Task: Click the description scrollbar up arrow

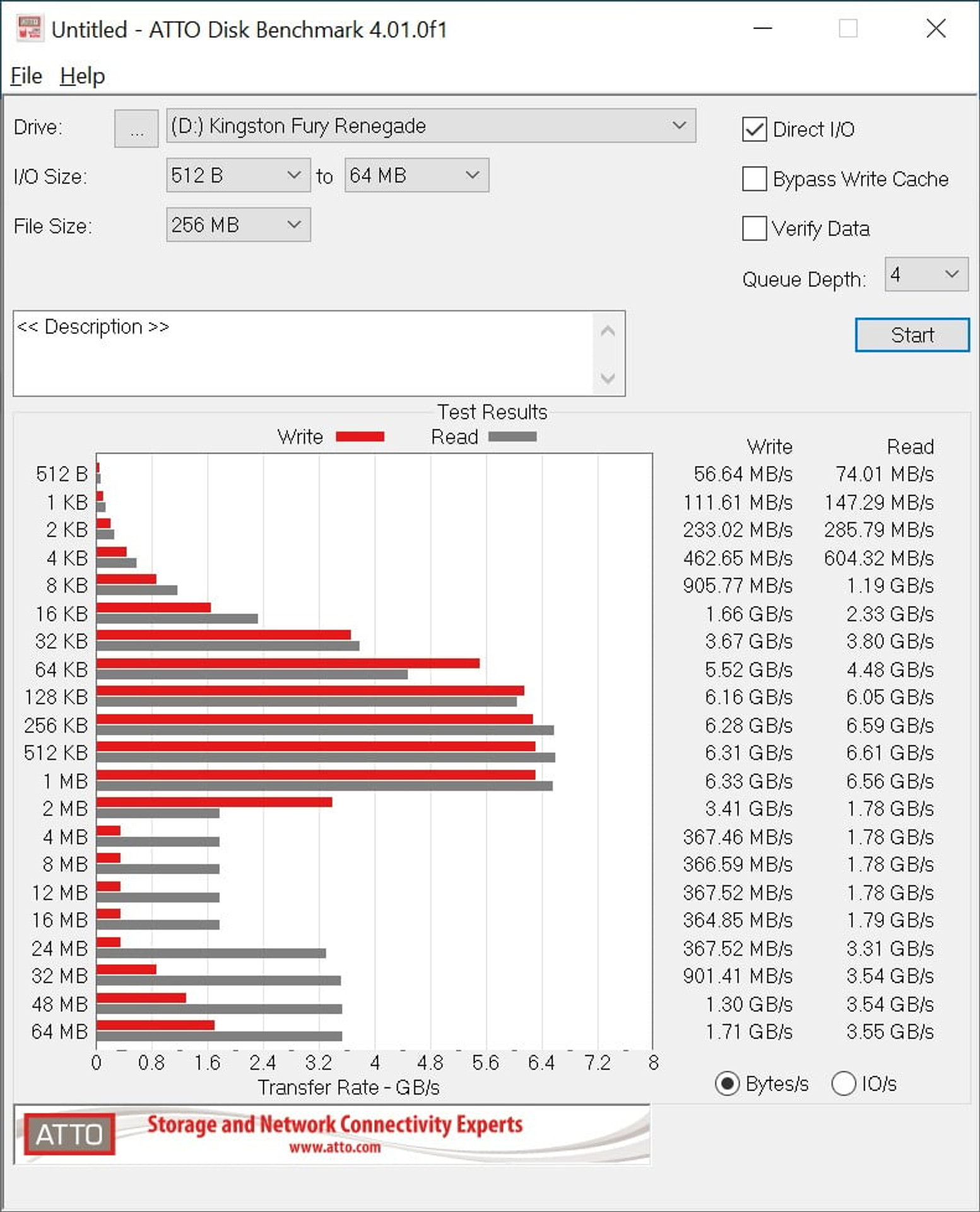Action: 608,331
